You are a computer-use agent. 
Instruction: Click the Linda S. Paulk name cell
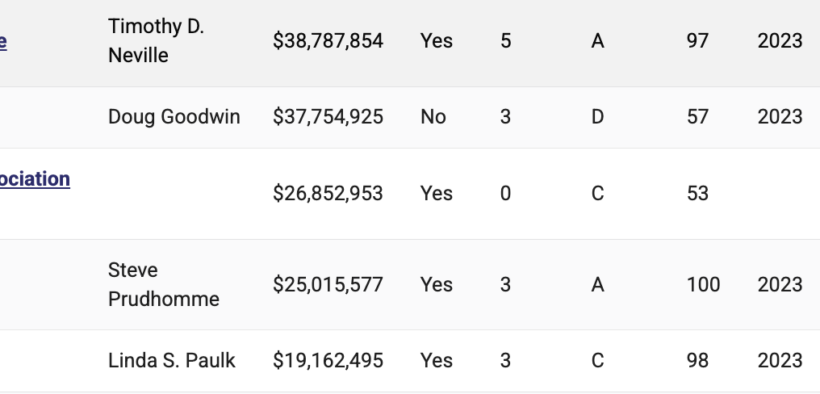coord(172,361)
